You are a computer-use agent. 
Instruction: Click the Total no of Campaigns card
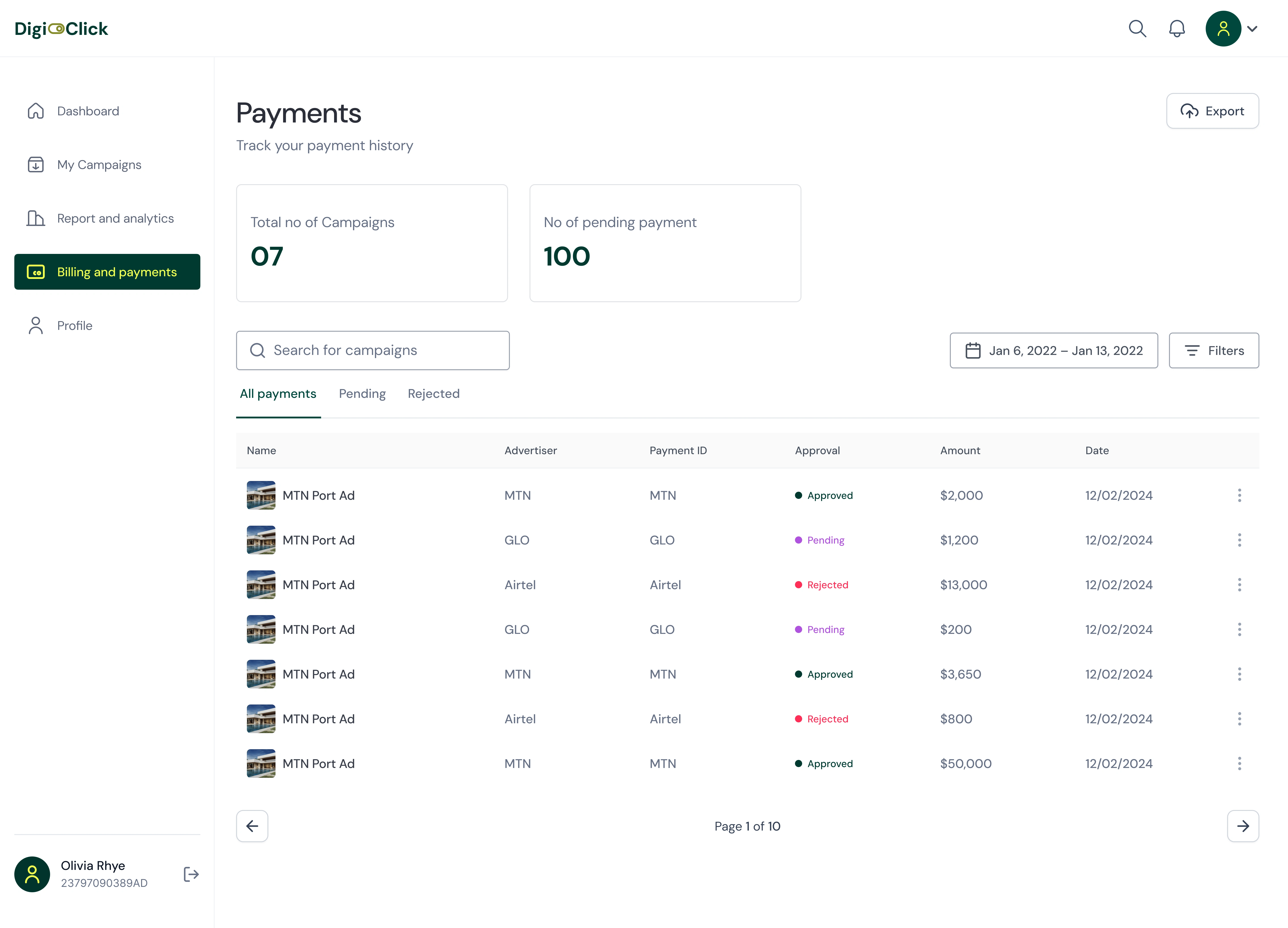point(372,243)
